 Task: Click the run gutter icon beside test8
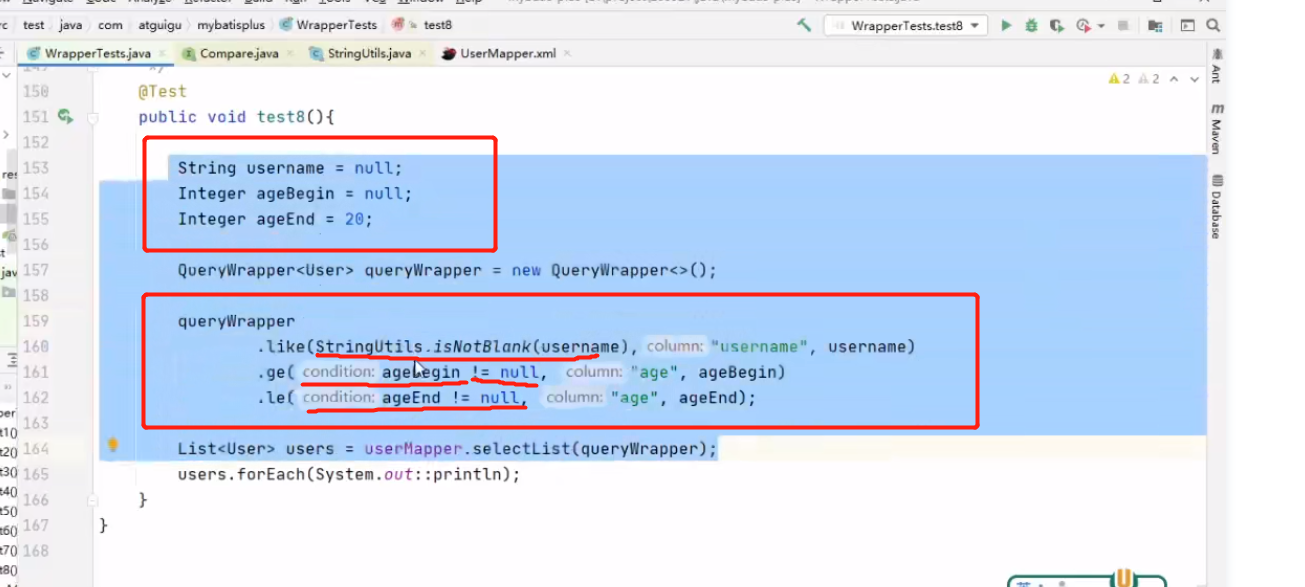[x=65, y=117]
